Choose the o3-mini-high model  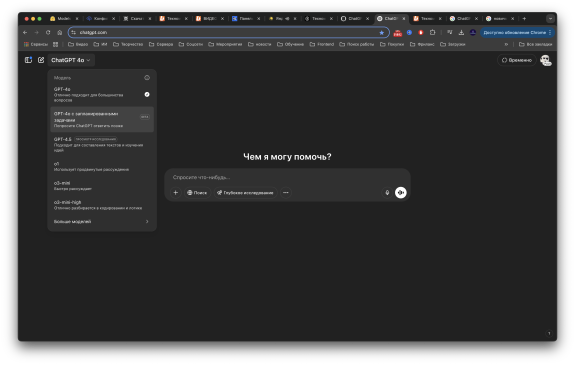pos(102,205)
